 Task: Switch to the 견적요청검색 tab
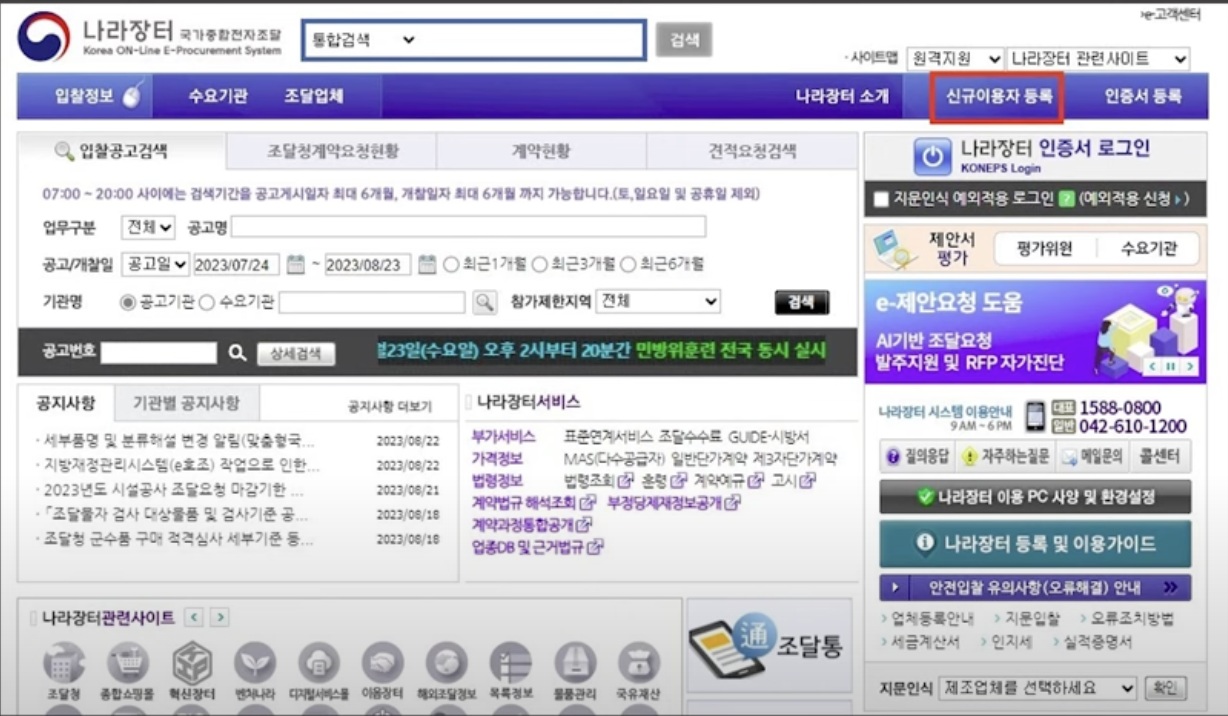tap(752, 151)
